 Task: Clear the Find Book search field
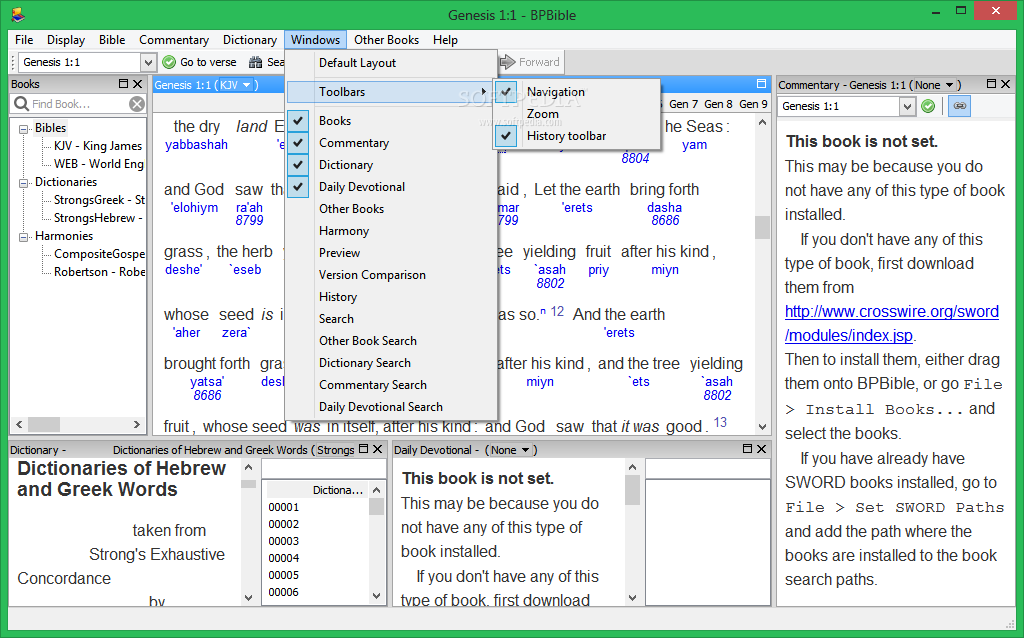pyautogui.click(x=136, y=104)
